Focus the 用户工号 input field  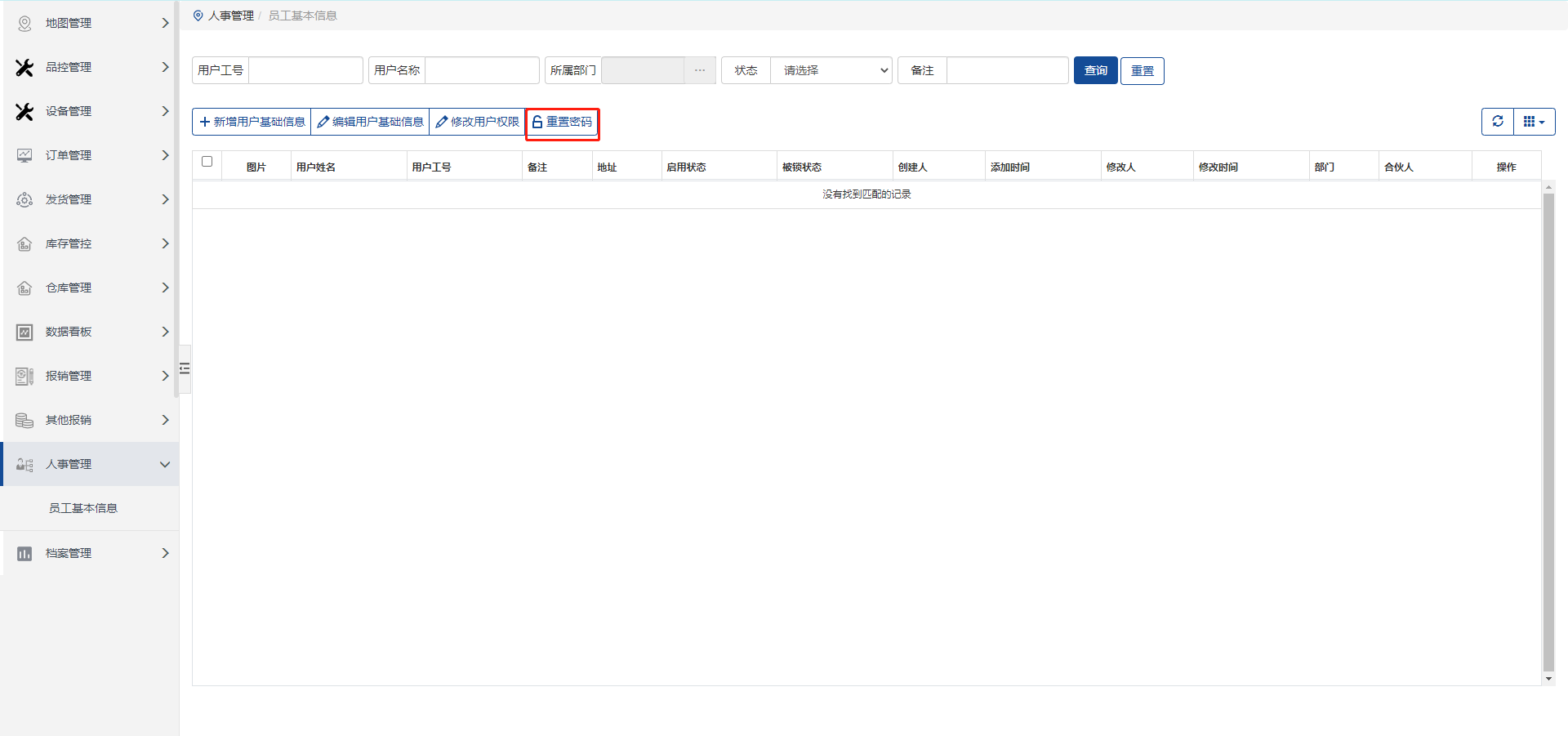coord(305,71)
